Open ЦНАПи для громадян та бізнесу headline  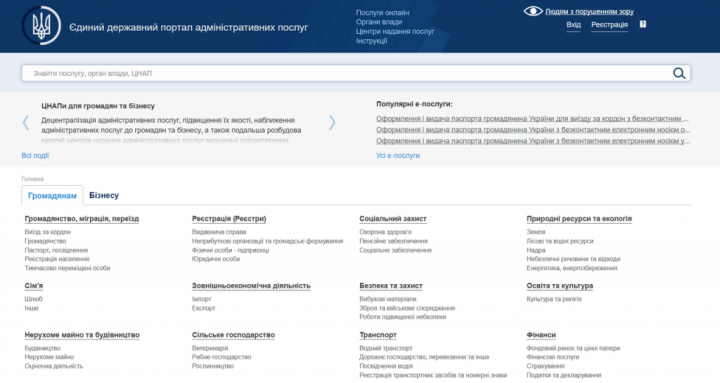tap(98, 106)
